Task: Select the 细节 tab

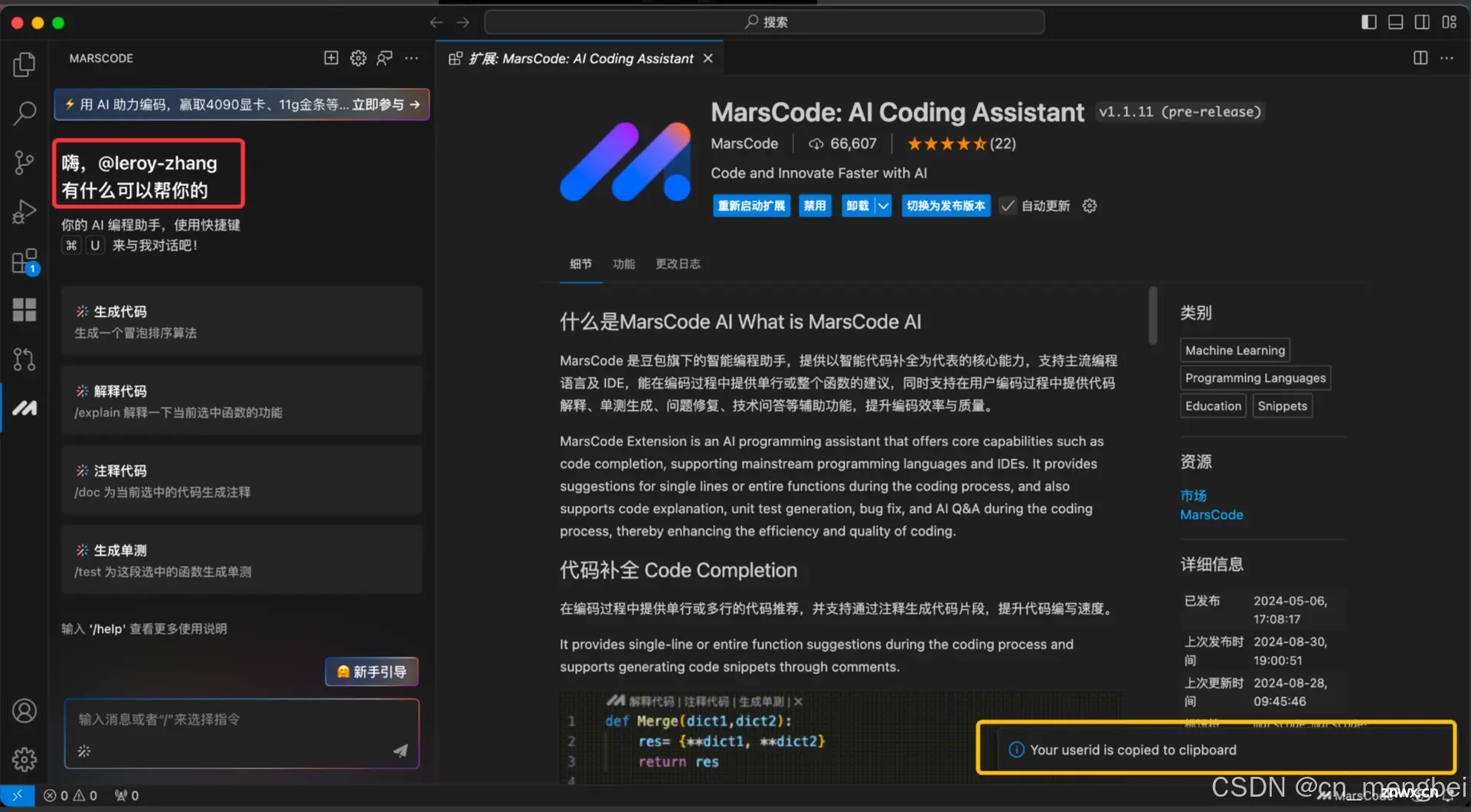Action: pyautogui.click(x=580, y=264)
